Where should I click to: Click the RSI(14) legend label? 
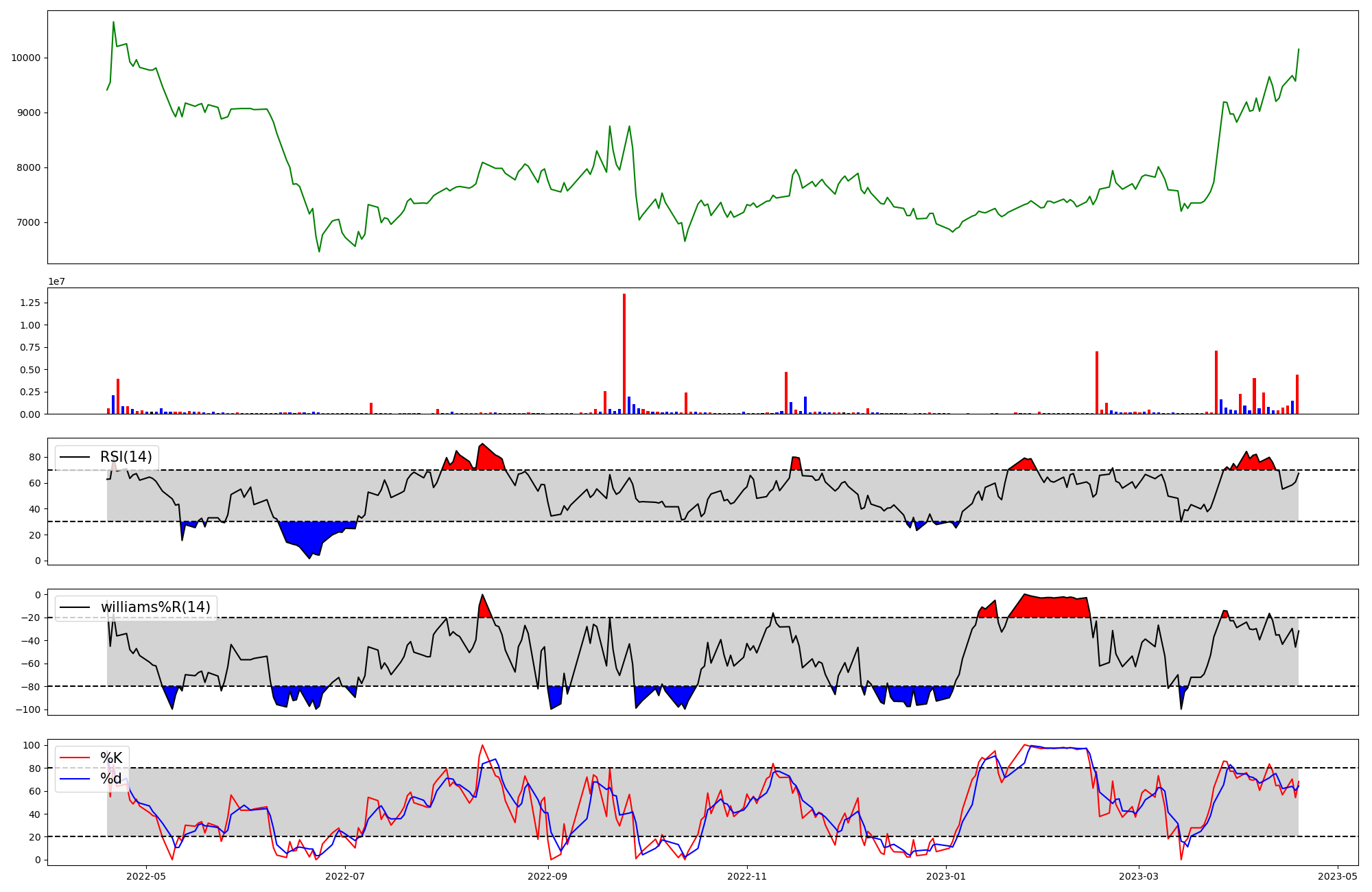126,457
